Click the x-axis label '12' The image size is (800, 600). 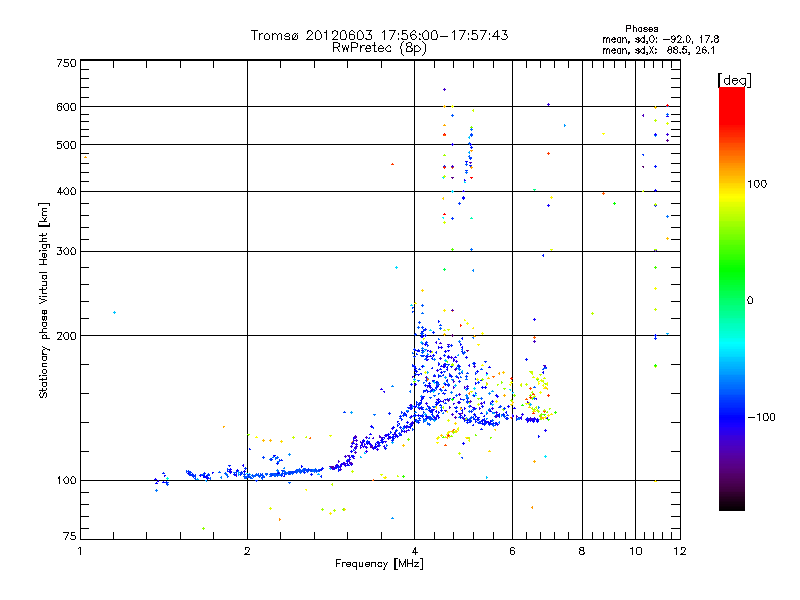click(x=680, y=551)
